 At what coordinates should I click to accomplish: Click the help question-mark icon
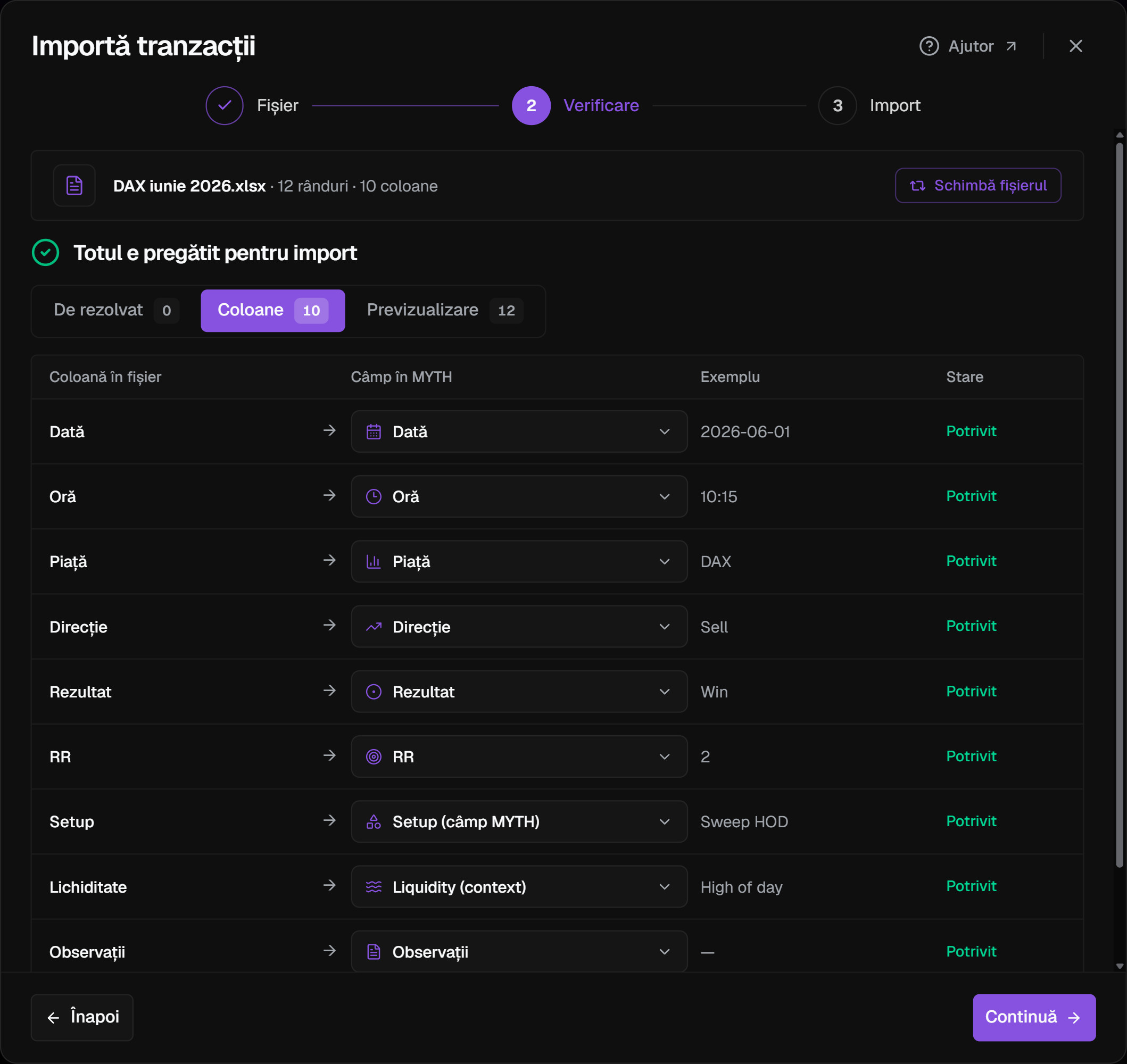pos(929,46)
